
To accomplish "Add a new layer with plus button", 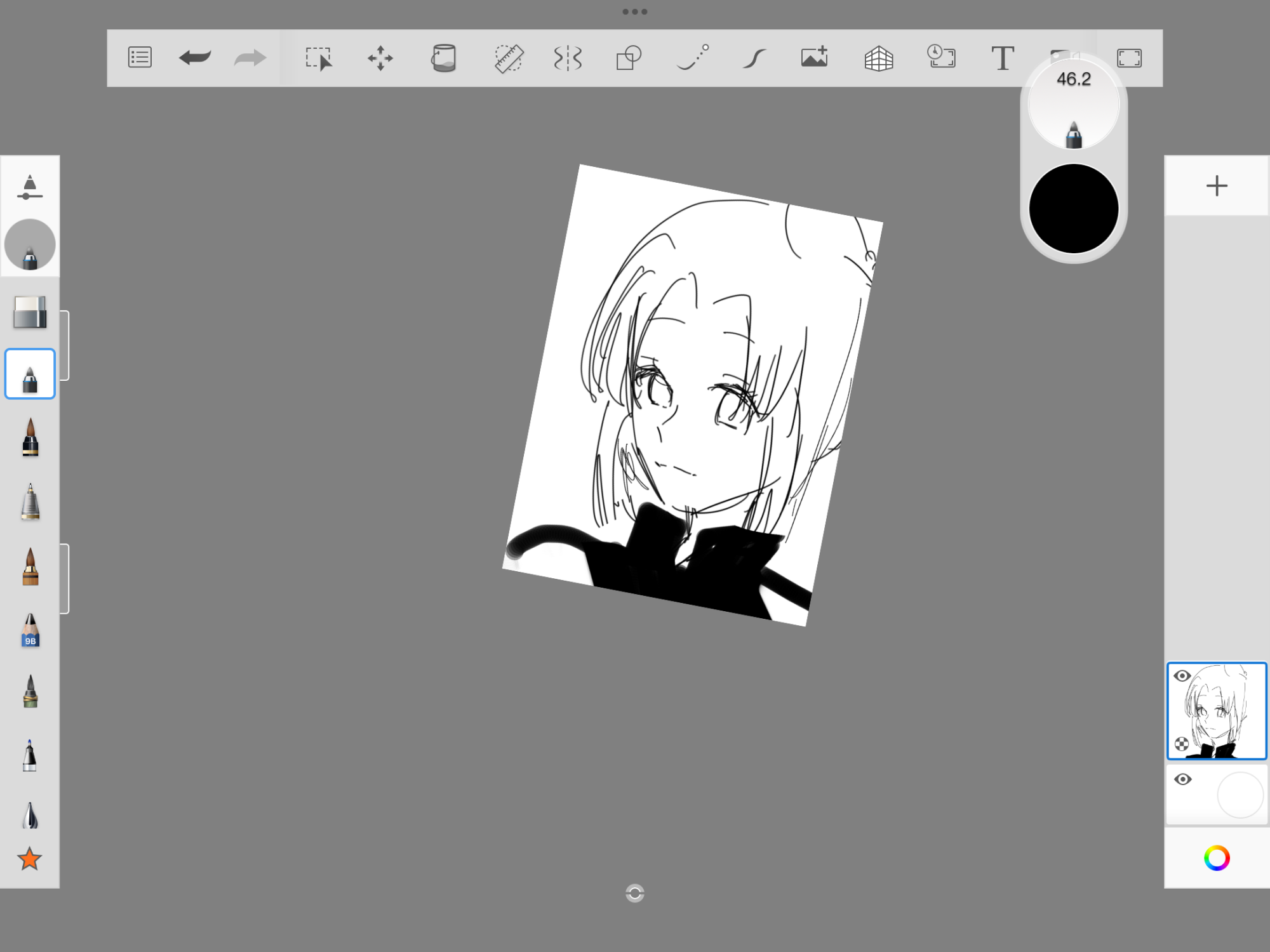I will tap(1217, 186).
